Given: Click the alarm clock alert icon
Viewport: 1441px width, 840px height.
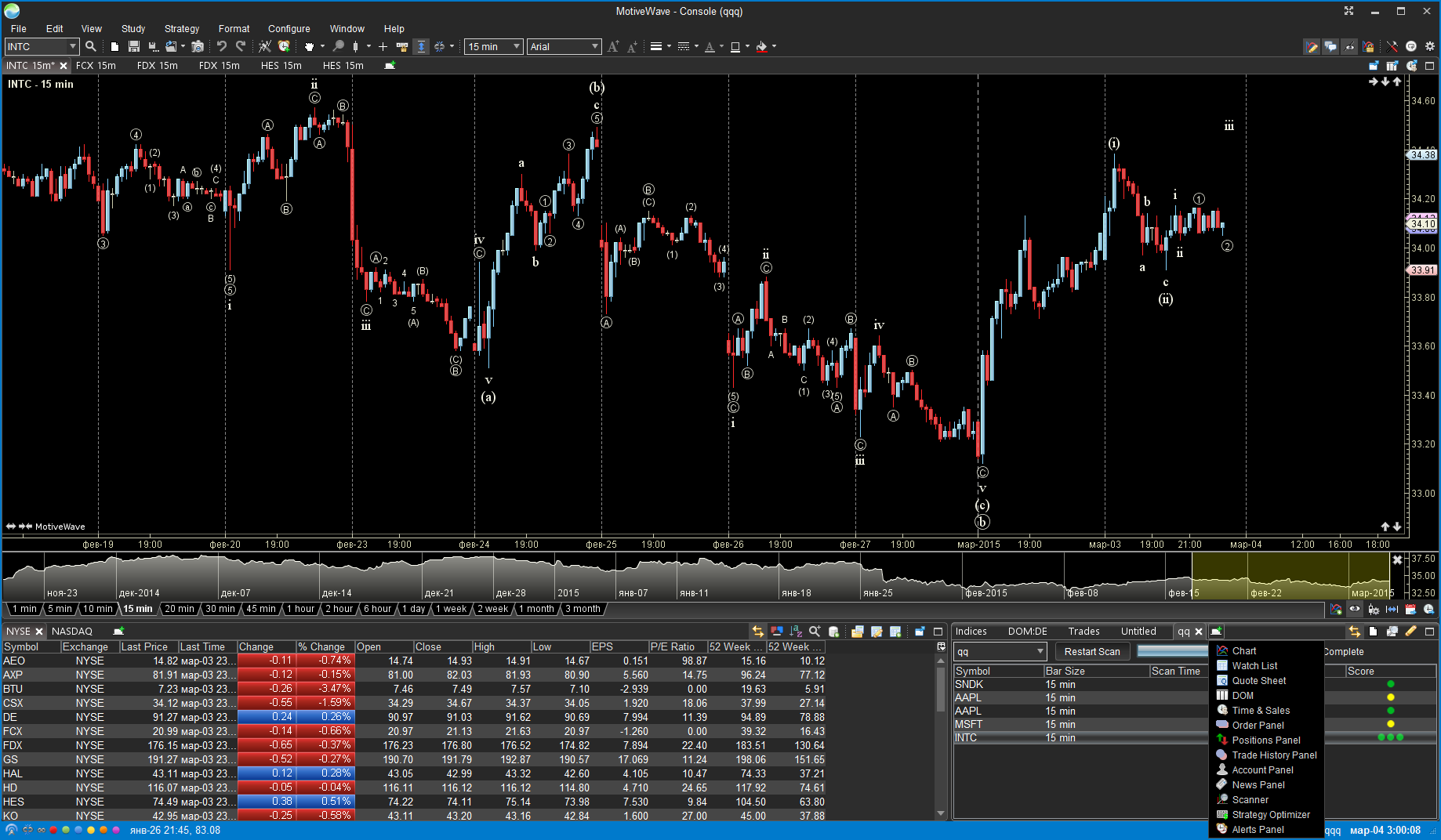Looking at the screenshot, I should coord(284,47).
